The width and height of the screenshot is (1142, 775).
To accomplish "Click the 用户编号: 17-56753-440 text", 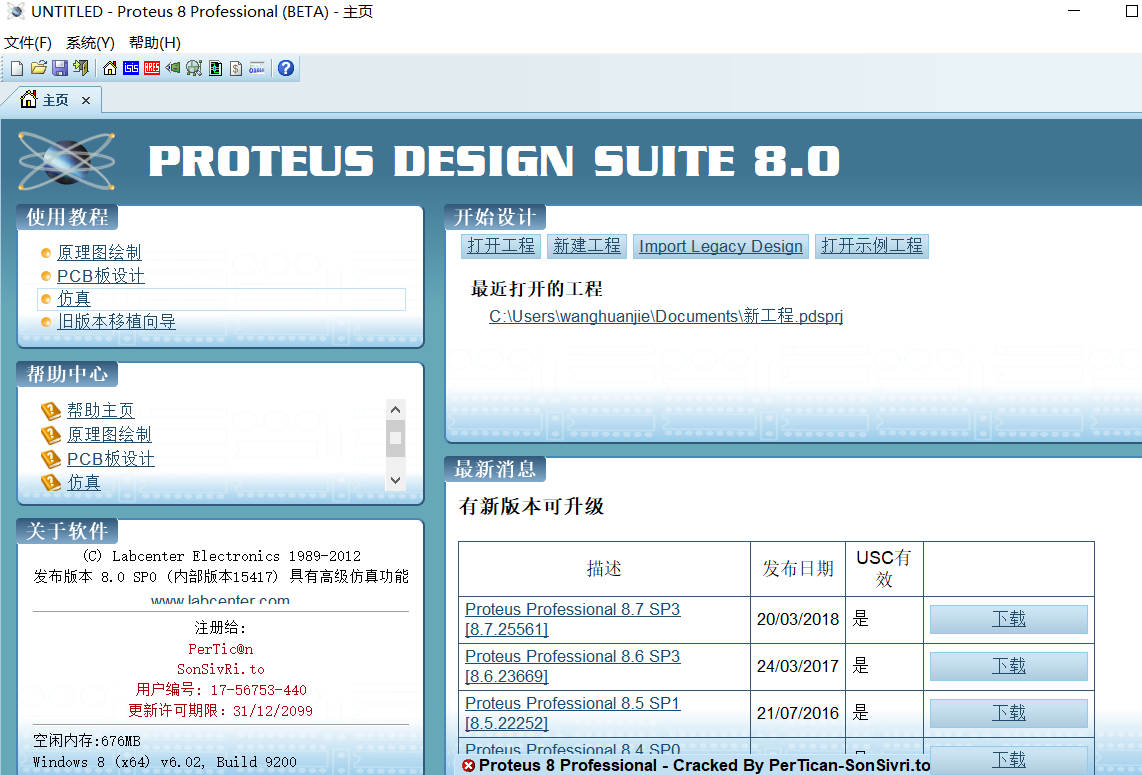I will pyautogui.click(x=221, y=690).
